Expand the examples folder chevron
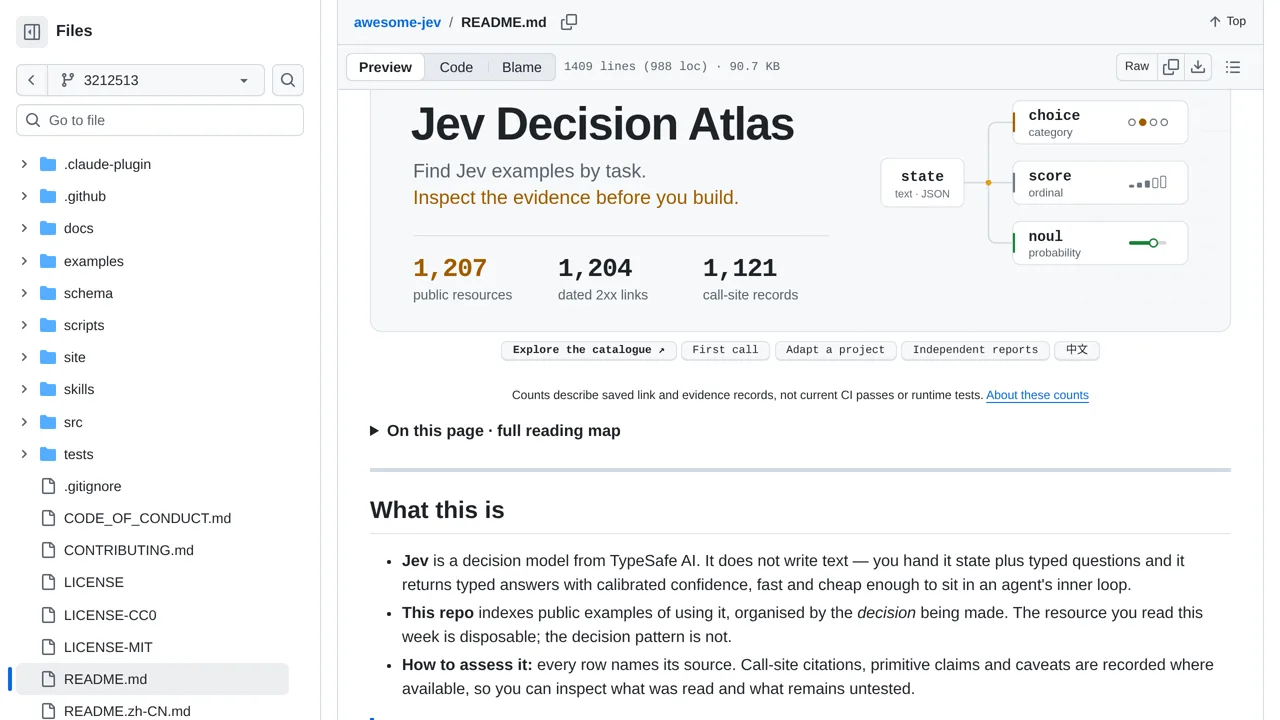The image size is (1280, 720). pos(24,261)
